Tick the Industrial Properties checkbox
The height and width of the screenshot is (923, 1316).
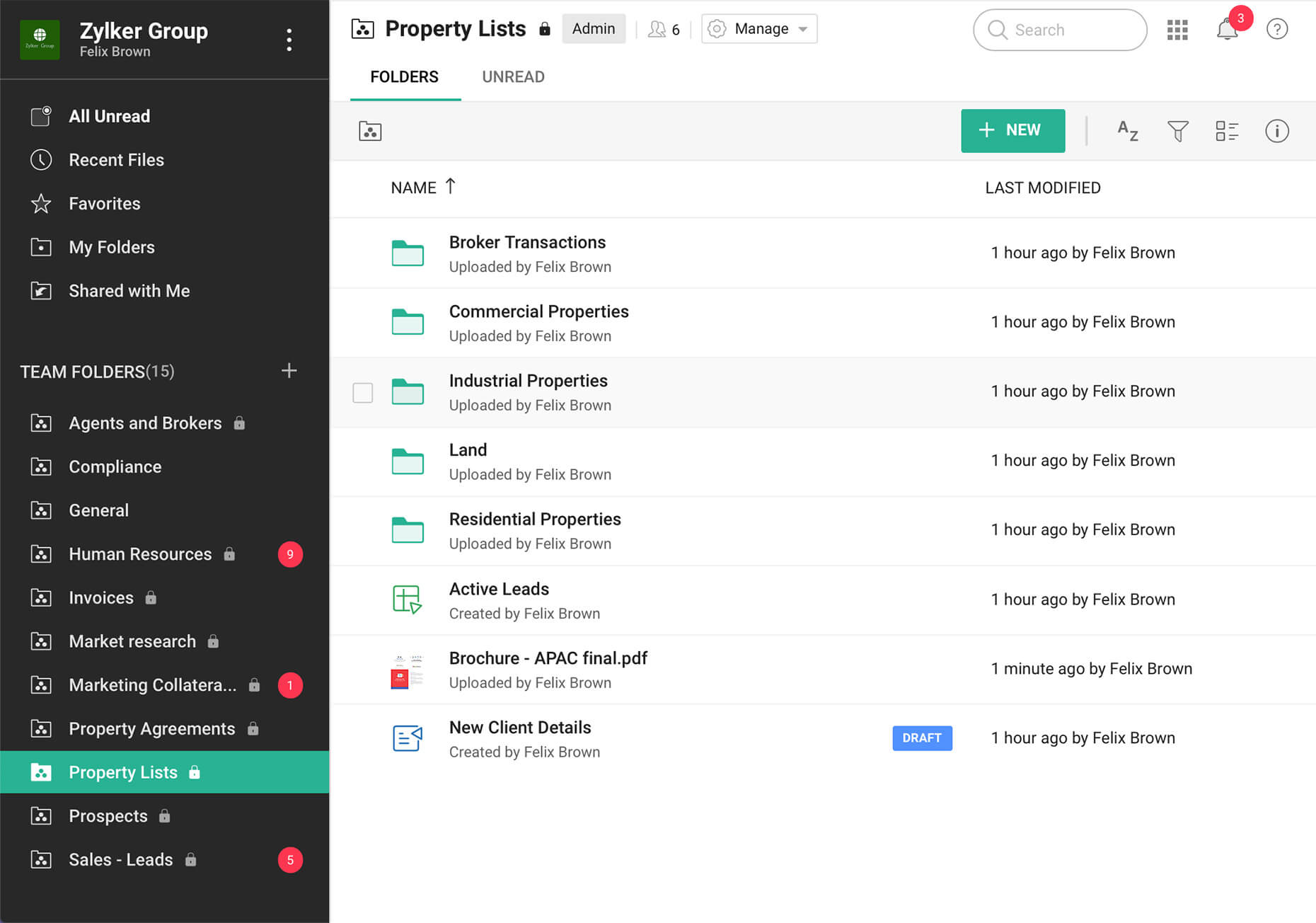tap(363, 393)
